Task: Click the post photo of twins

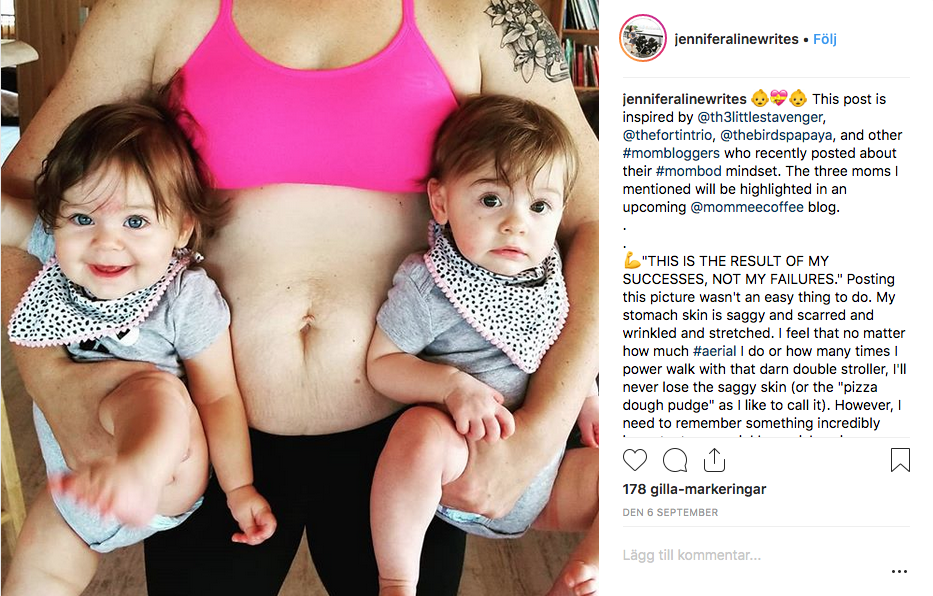Action: [300, 298]
